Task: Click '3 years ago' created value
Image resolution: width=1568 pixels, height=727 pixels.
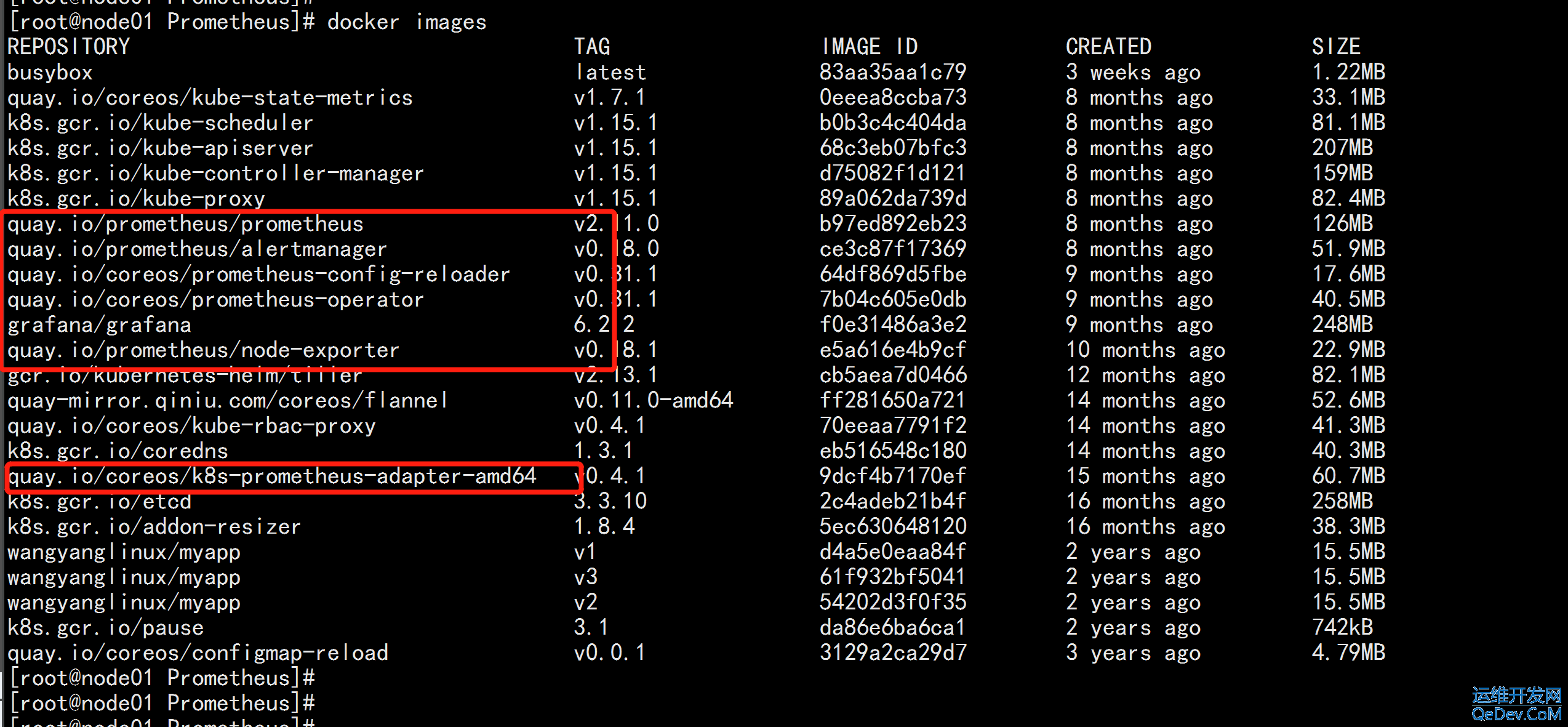Action: [1133, 653]
